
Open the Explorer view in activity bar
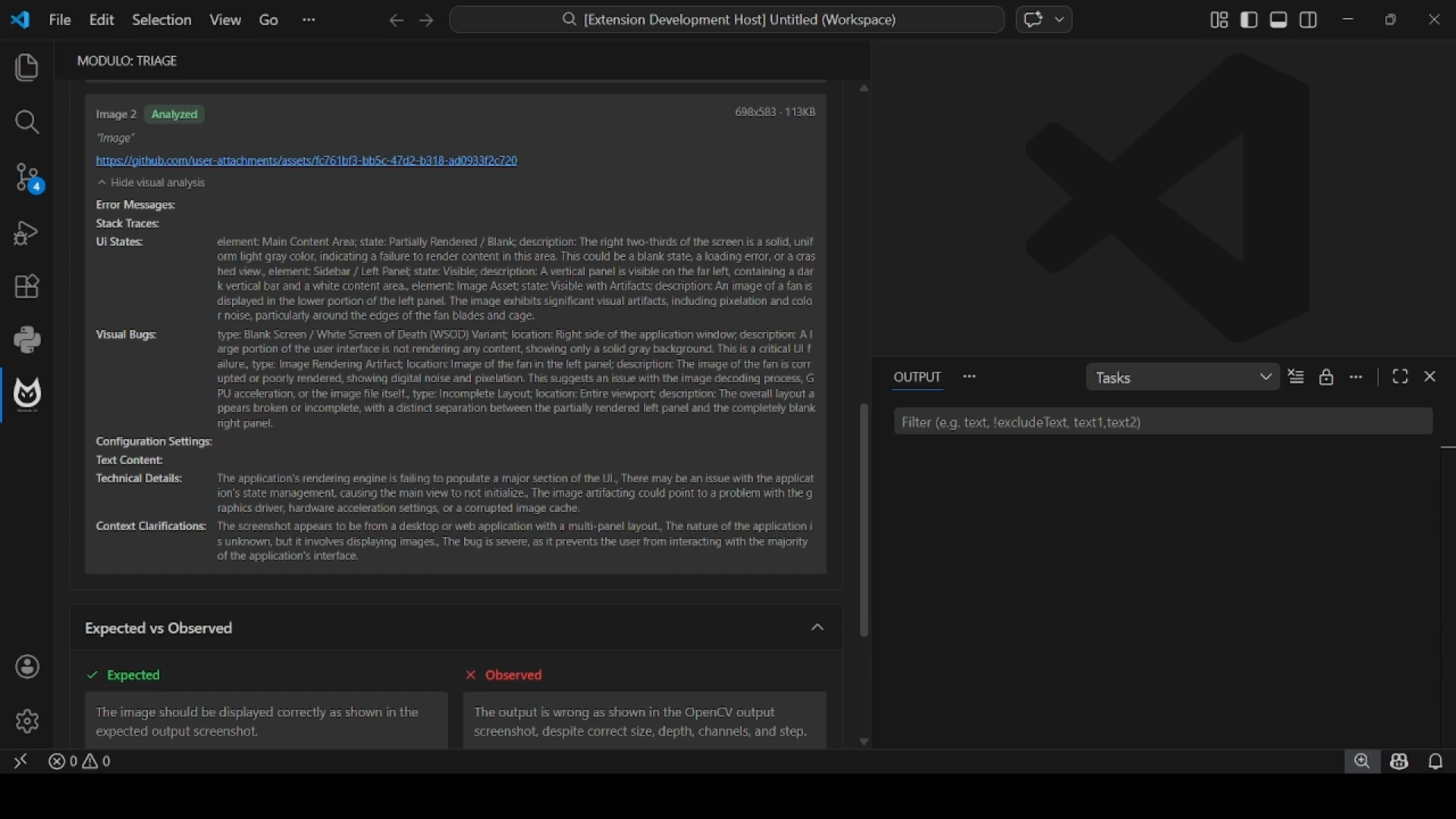[x=27, y=68]
